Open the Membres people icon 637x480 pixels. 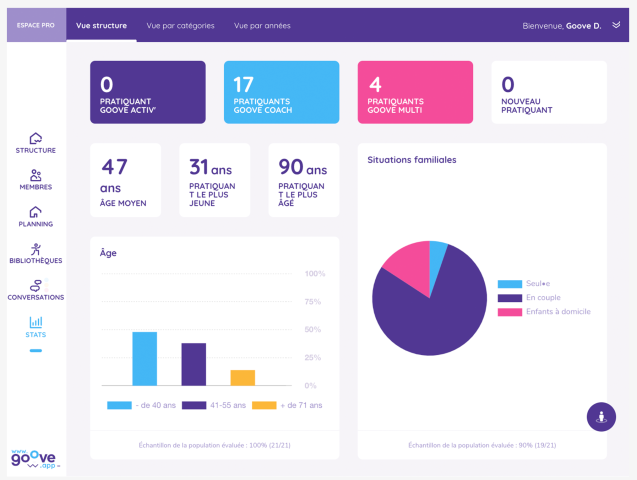click(x=36, y=175)
